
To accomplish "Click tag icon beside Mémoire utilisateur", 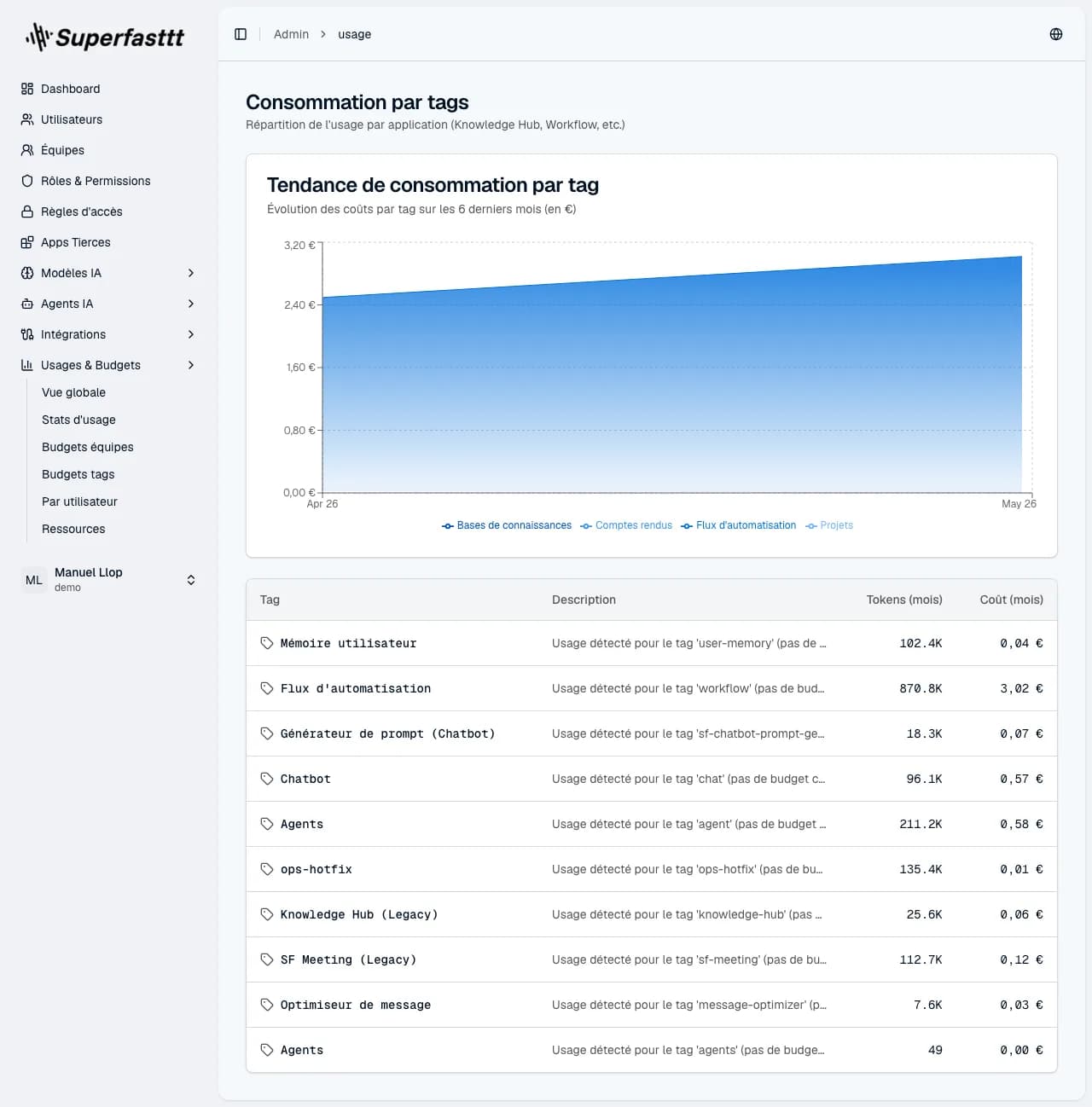I will tap(267, 643).
